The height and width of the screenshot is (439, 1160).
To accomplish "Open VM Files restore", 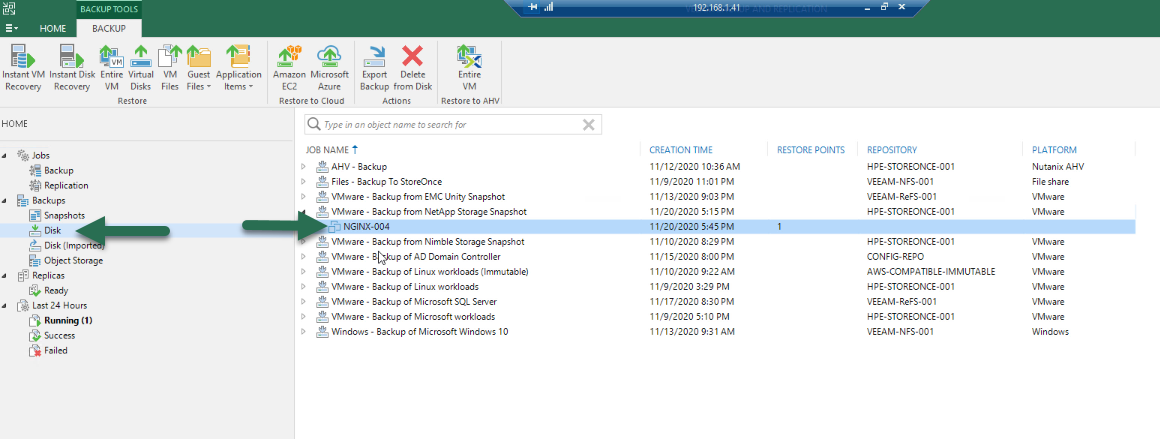I will 170,68.
